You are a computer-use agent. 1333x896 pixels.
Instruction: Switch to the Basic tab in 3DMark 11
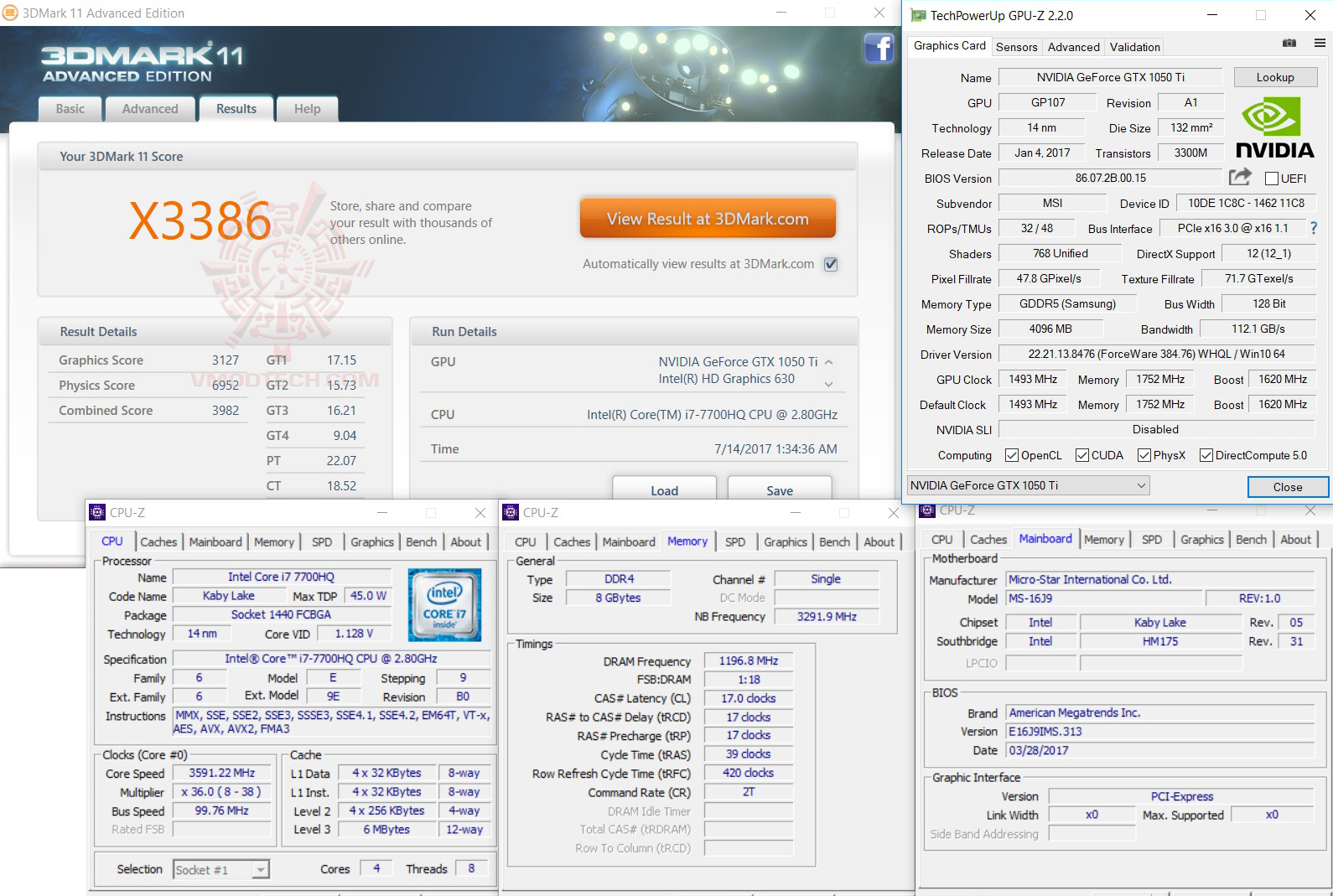tap(70, 109)
